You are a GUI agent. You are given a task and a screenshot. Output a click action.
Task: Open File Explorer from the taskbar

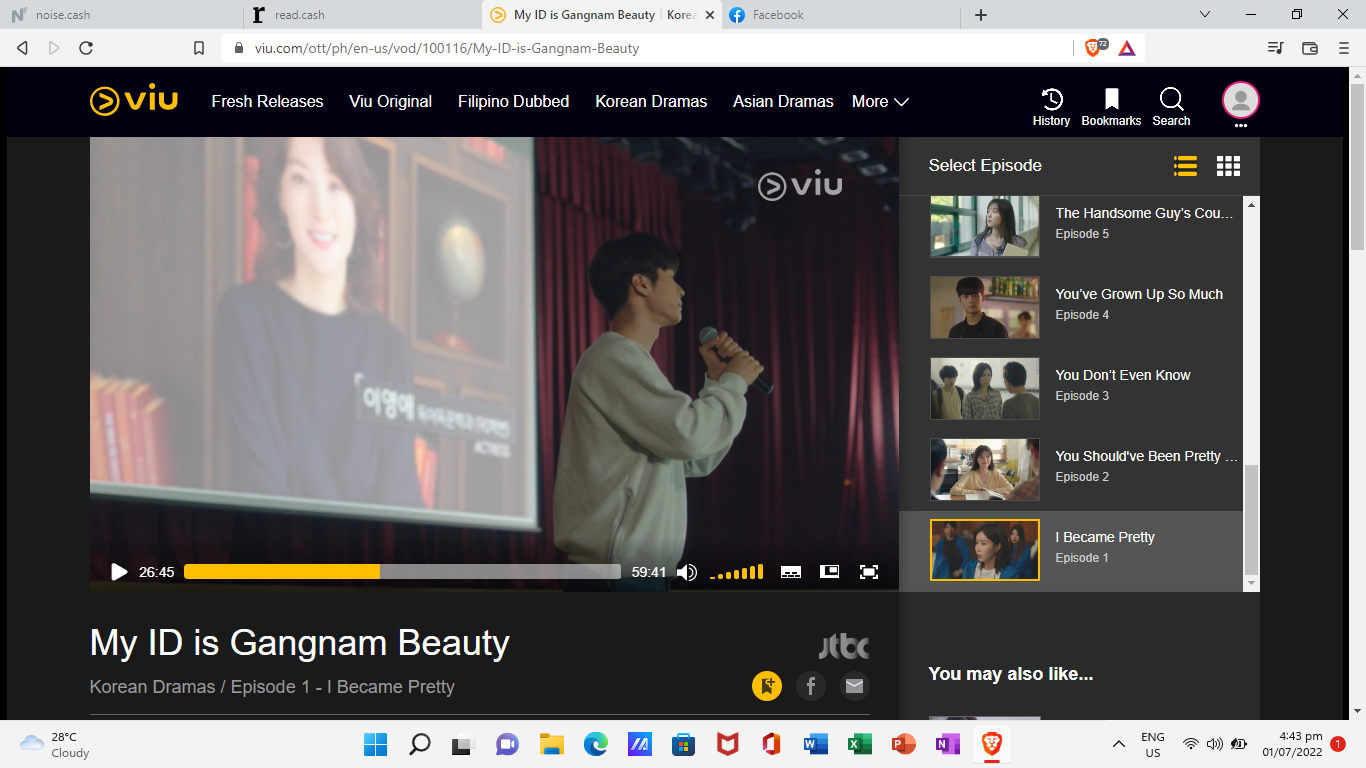[x=551, y=744]
